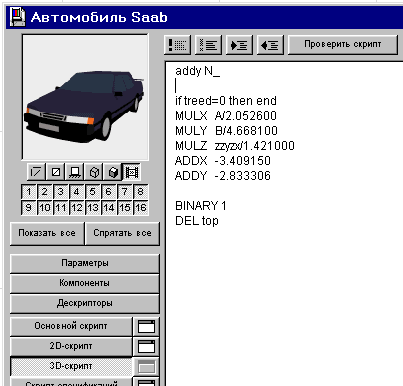Click the line "BINARY 1"
The image size is (403, 386).
[201, 206]
